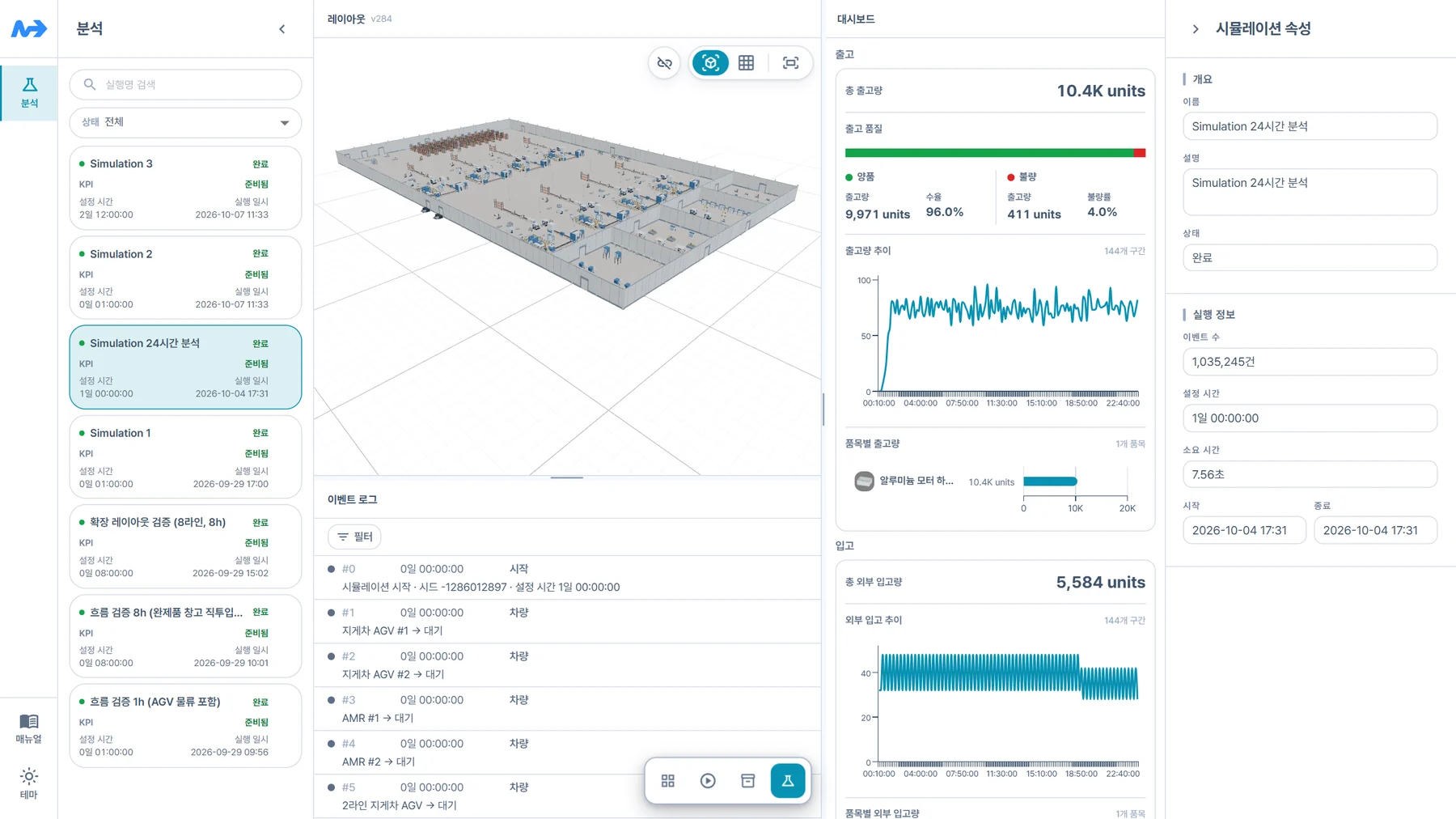Click the 출고량 추이 line chart
The height and width of the screenshot is (819, 1456).
pyautogui.click(x=1001, y=340)
